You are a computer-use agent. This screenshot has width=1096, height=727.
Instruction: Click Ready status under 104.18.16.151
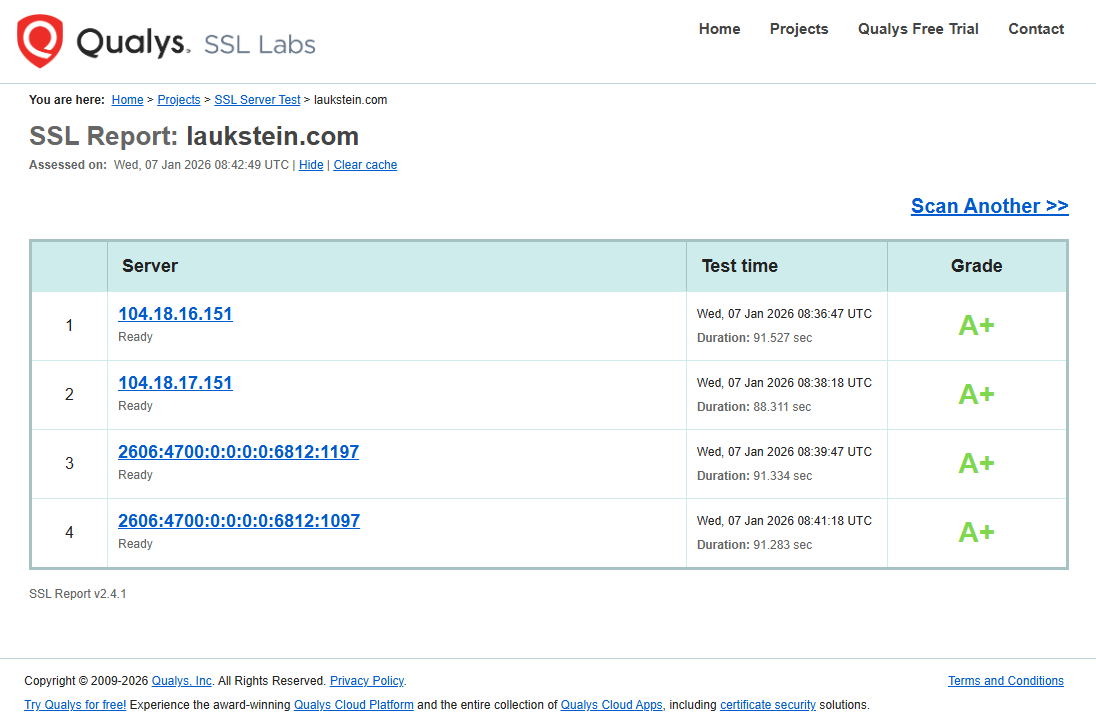pos(135,337)
